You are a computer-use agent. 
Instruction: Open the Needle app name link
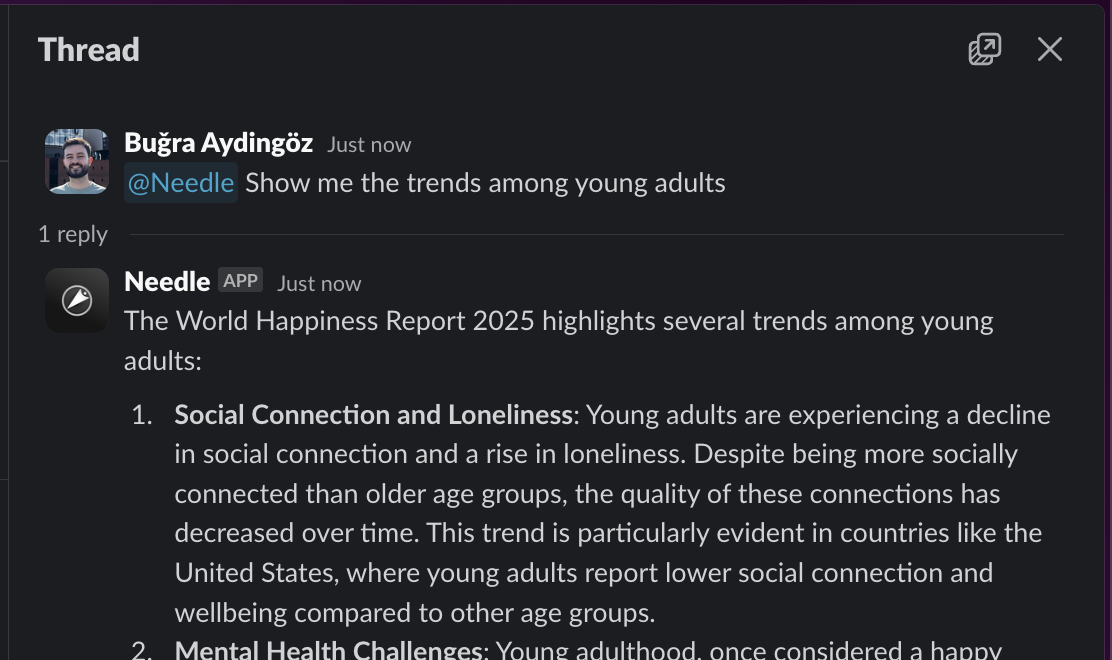pyautogui.click(x=167, y=281)
